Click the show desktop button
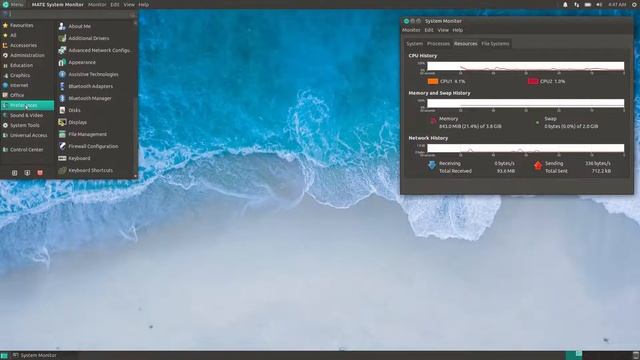 pyautogui.click(x=4, y=356)
